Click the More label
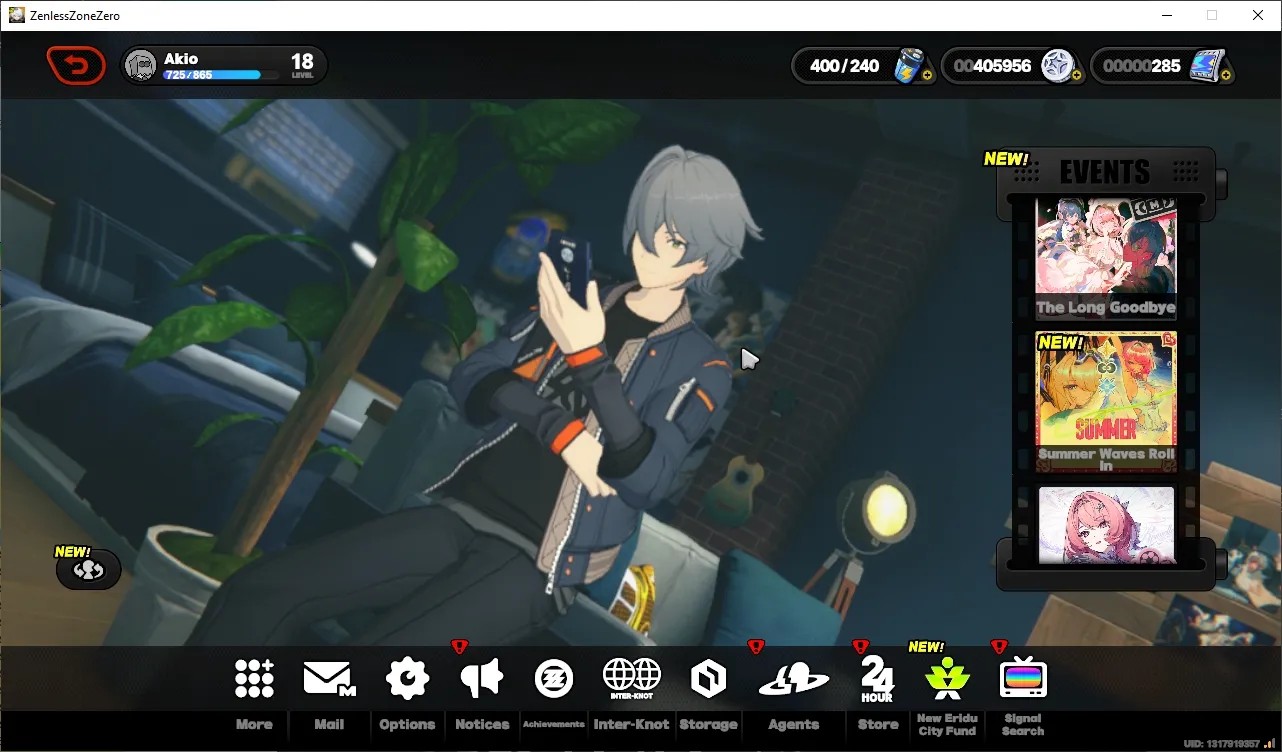This screenshot has height=752, width=1282. pyautogui.click(x=254, y=725)
